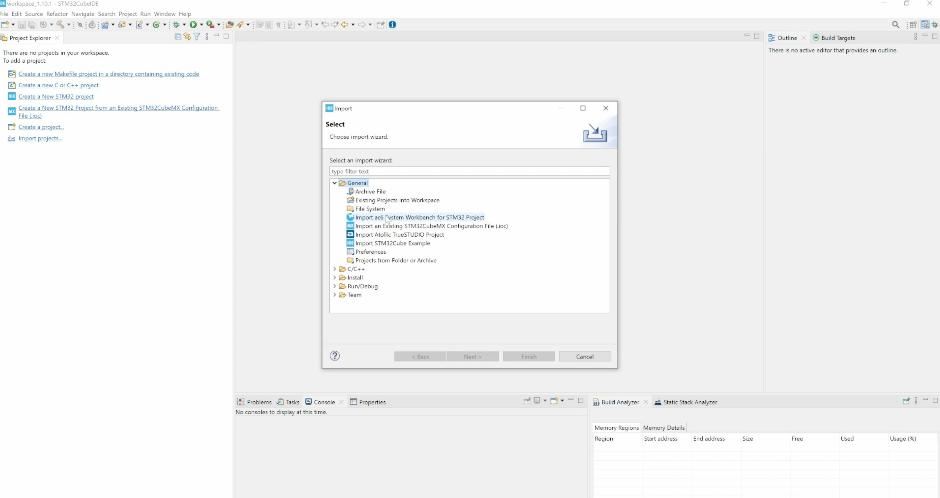
Task: Click the Outline view menu dots
Action: 915,37
